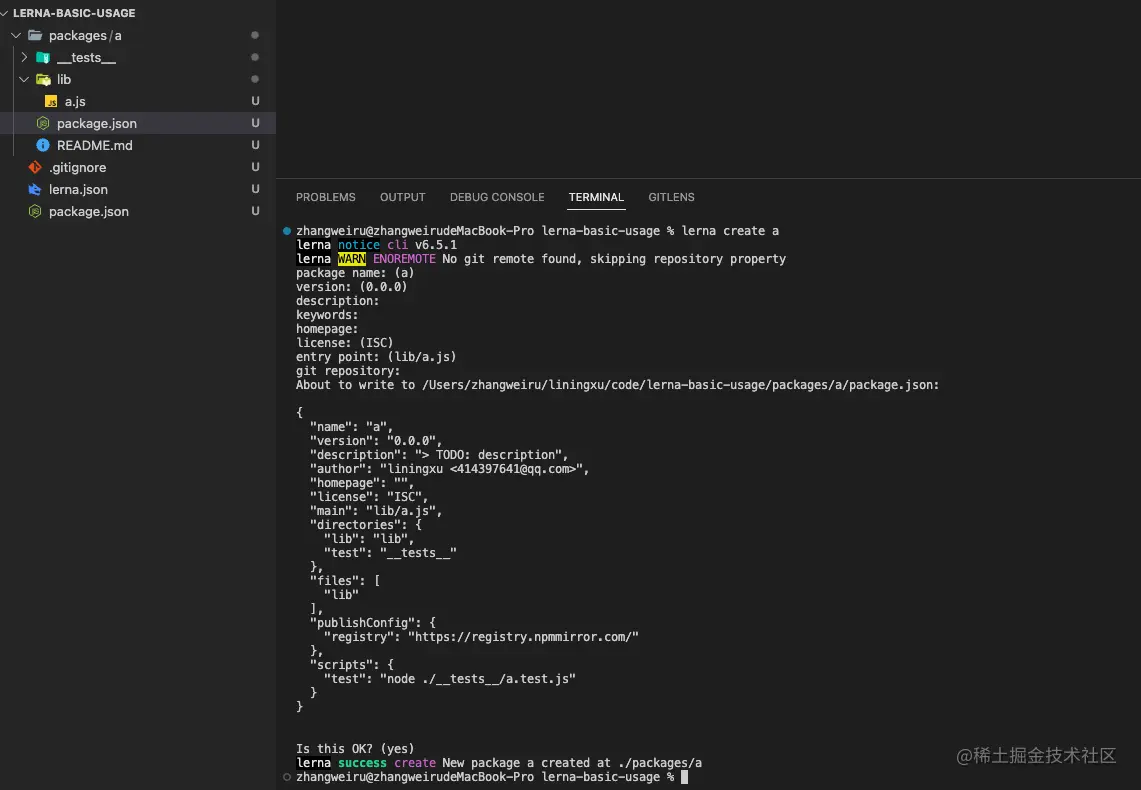Image resolution: width=1141 pixels, height=790 pixels.
Task: Click the 'cli v6.5.1' notice text
Action: coord(422,244)
